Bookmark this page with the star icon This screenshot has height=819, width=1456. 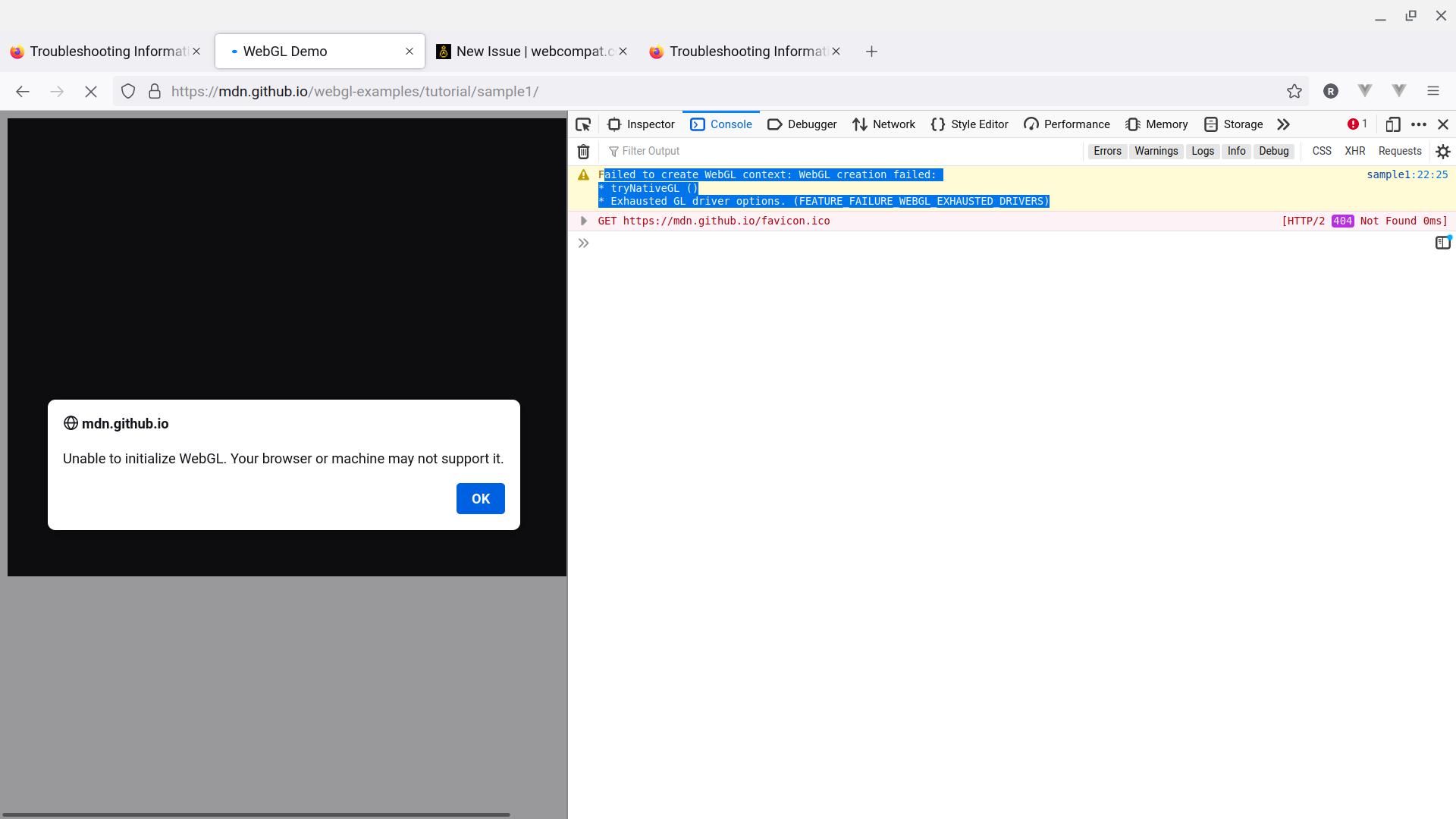point(1294,91)
